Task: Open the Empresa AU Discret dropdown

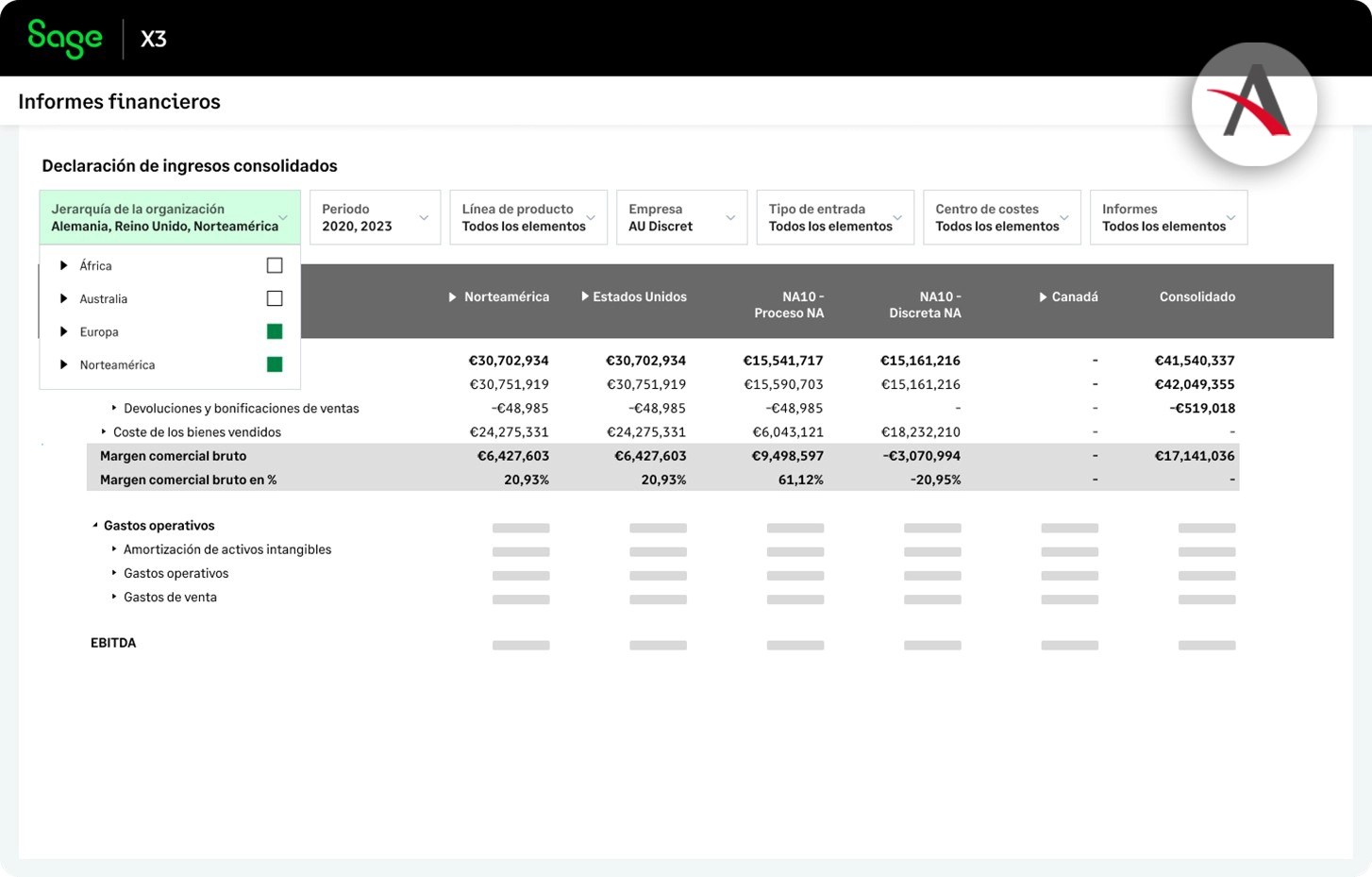Action: coord(680,218)
